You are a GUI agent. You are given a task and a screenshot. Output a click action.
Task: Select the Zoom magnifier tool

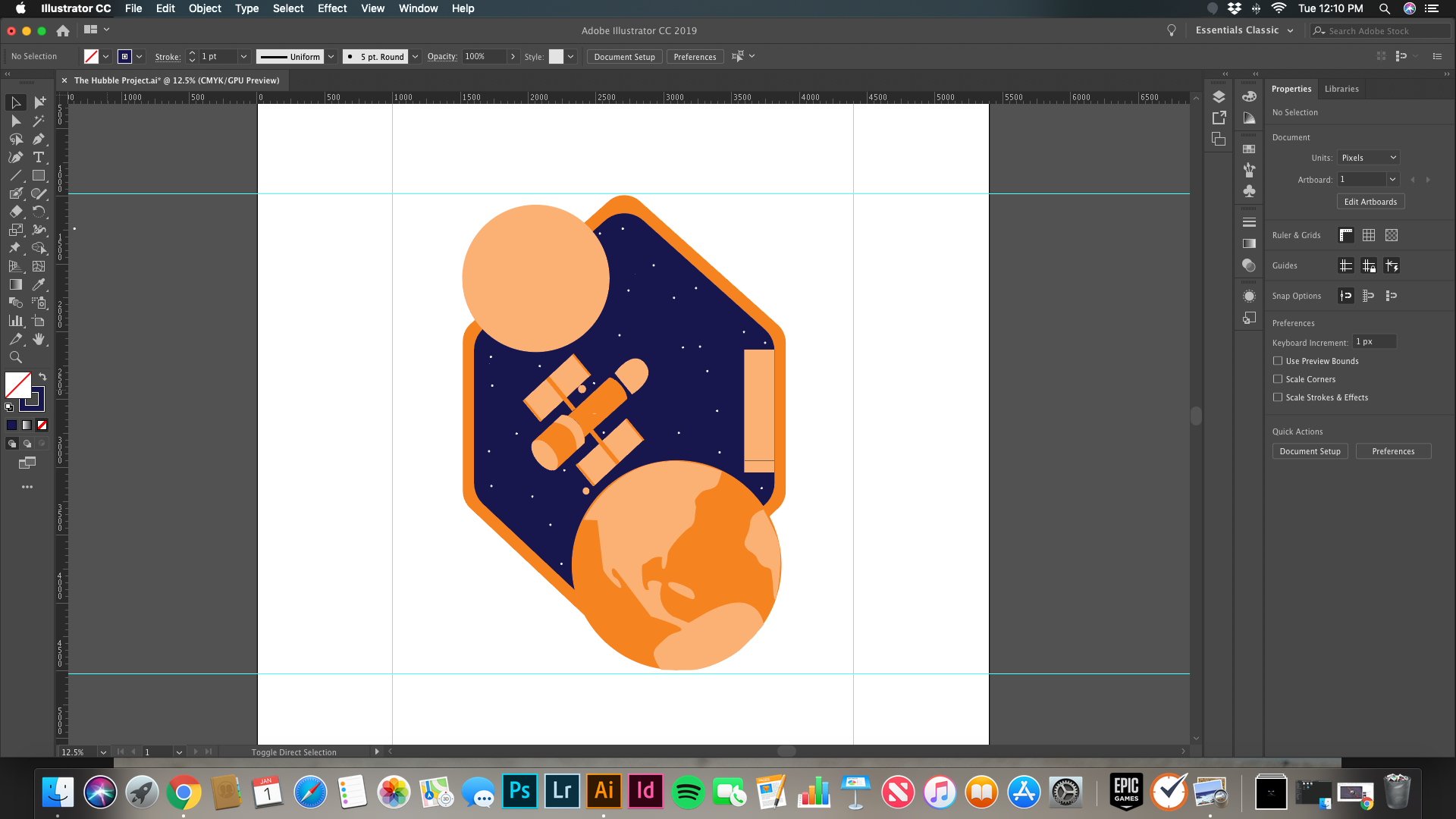point(16,357)
